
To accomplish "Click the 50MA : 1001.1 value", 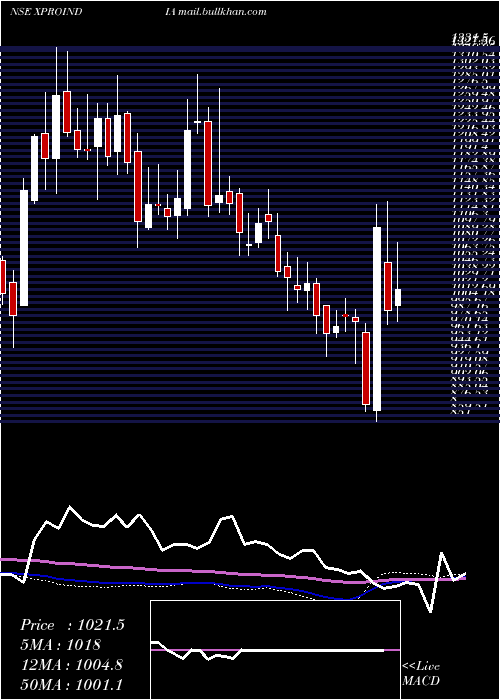I will [x=71, y=684].
